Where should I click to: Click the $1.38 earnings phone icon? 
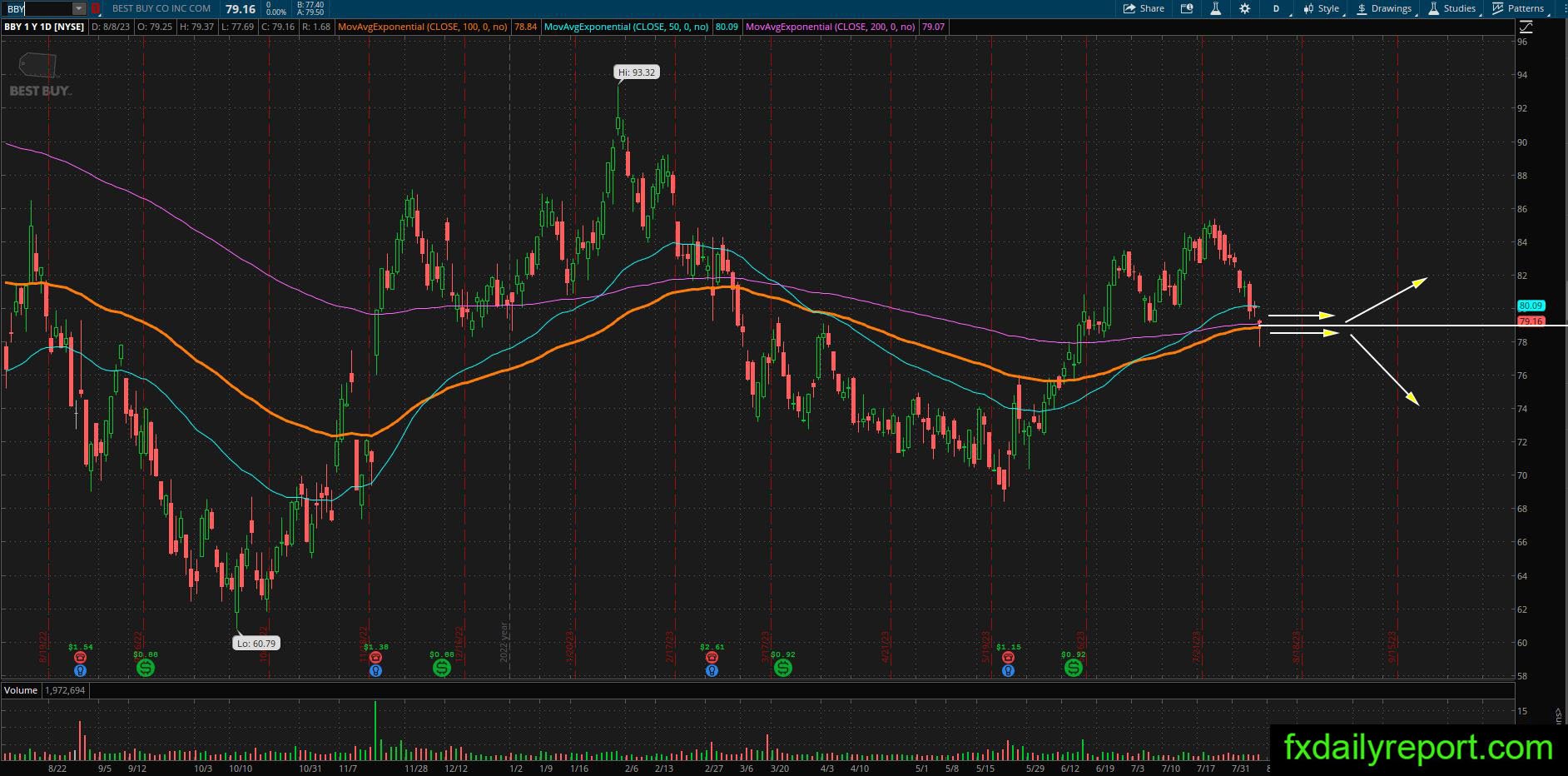pos(375,658)
